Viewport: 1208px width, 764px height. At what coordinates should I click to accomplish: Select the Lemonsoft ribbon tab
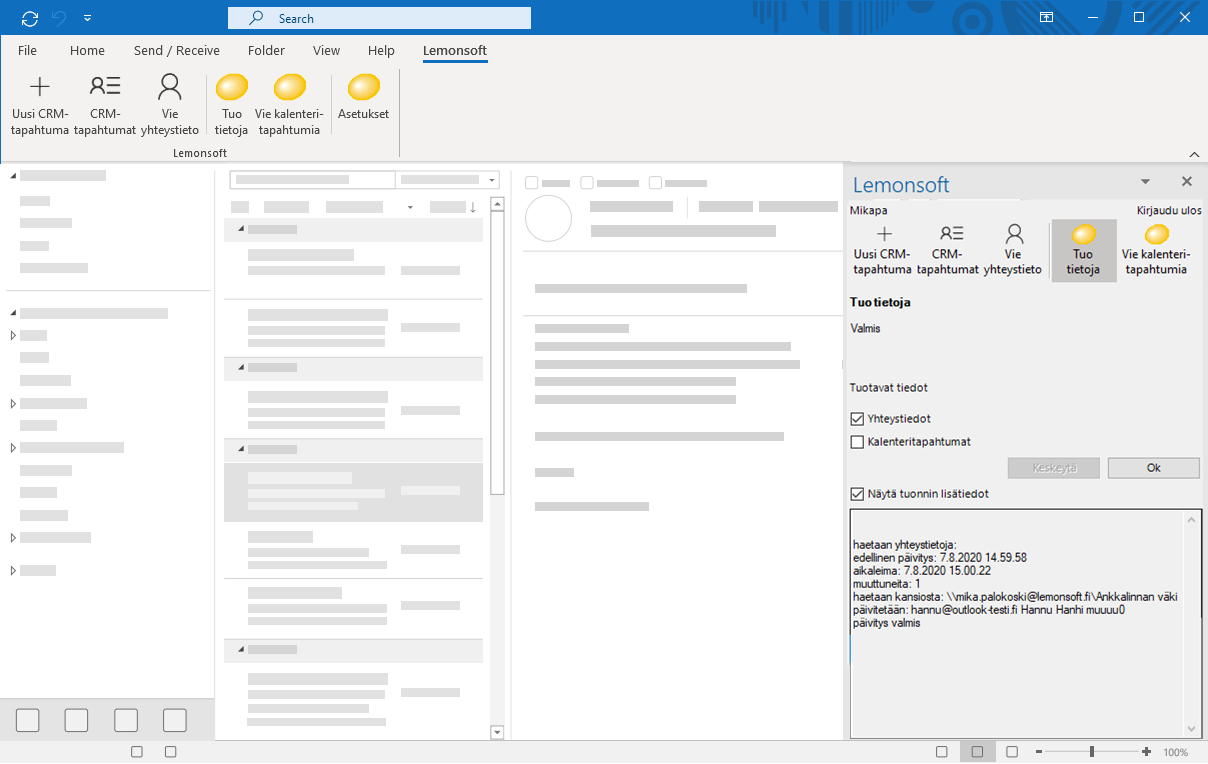click(455, 50)
